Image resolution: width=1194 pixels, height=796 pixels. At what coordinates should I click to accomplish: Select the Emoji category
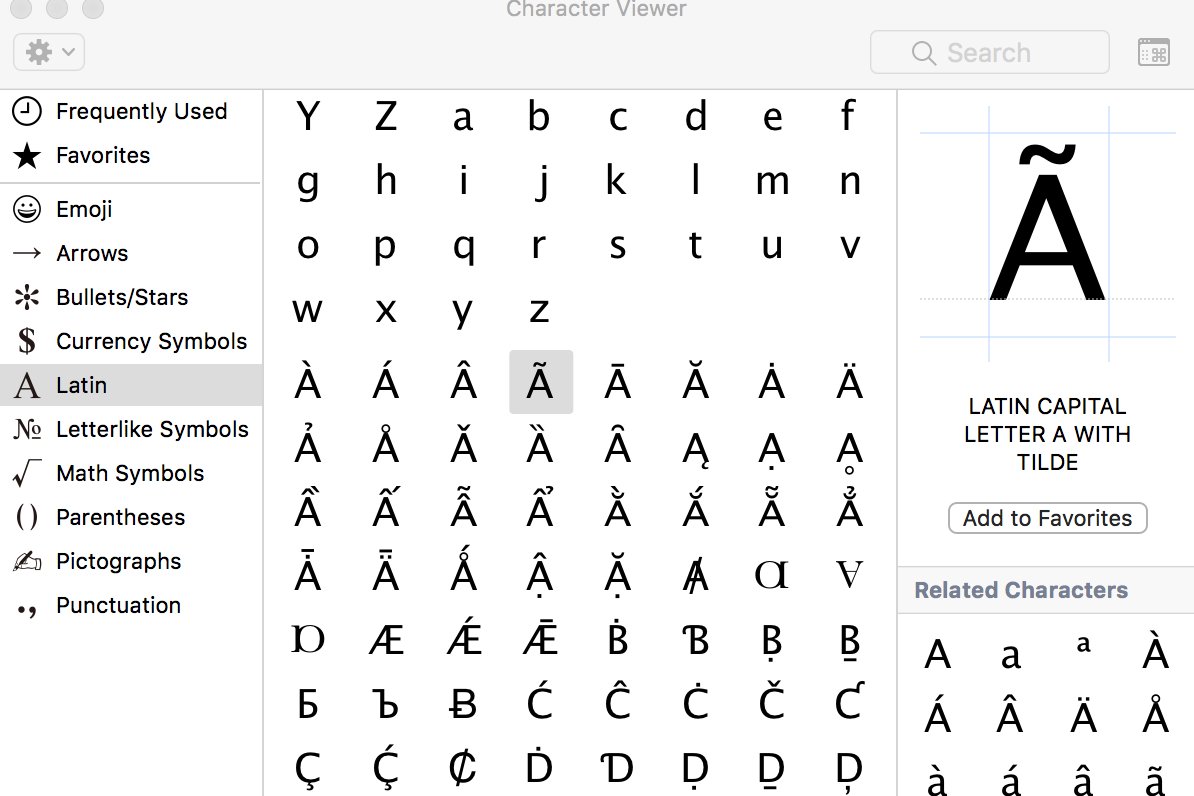coord(131,209)
